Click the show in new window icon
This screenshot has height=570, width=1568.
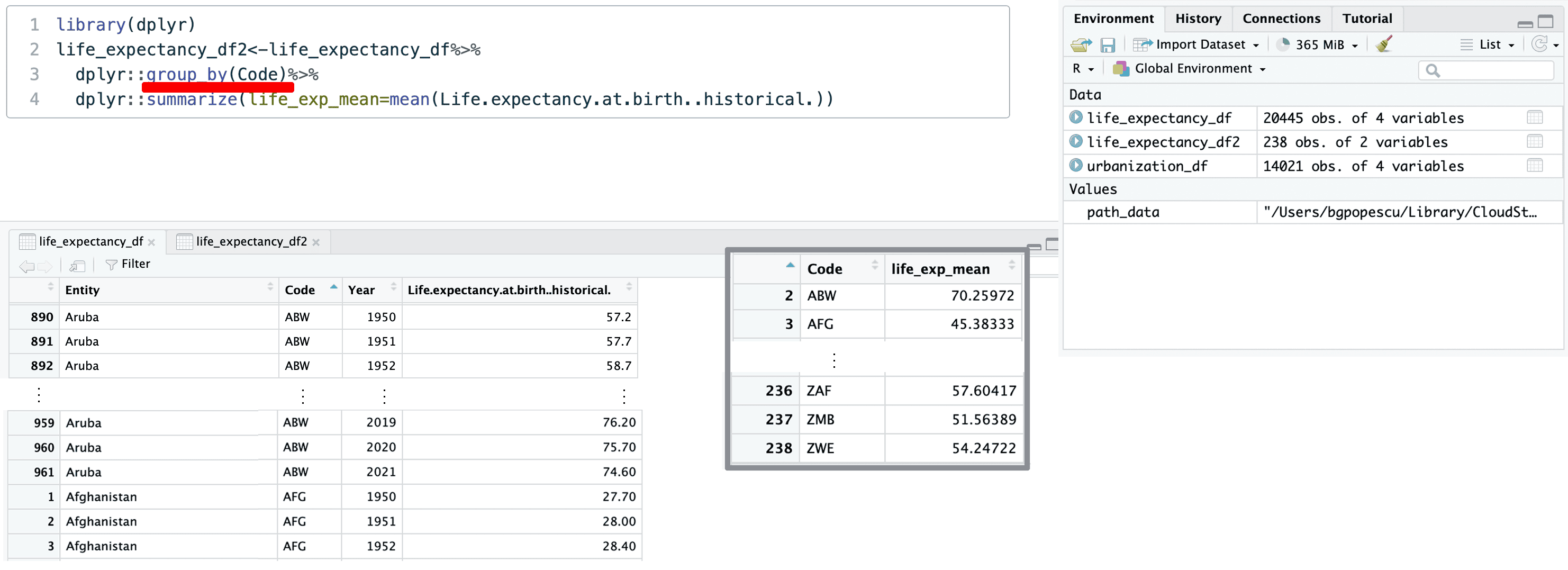[77, 266]
